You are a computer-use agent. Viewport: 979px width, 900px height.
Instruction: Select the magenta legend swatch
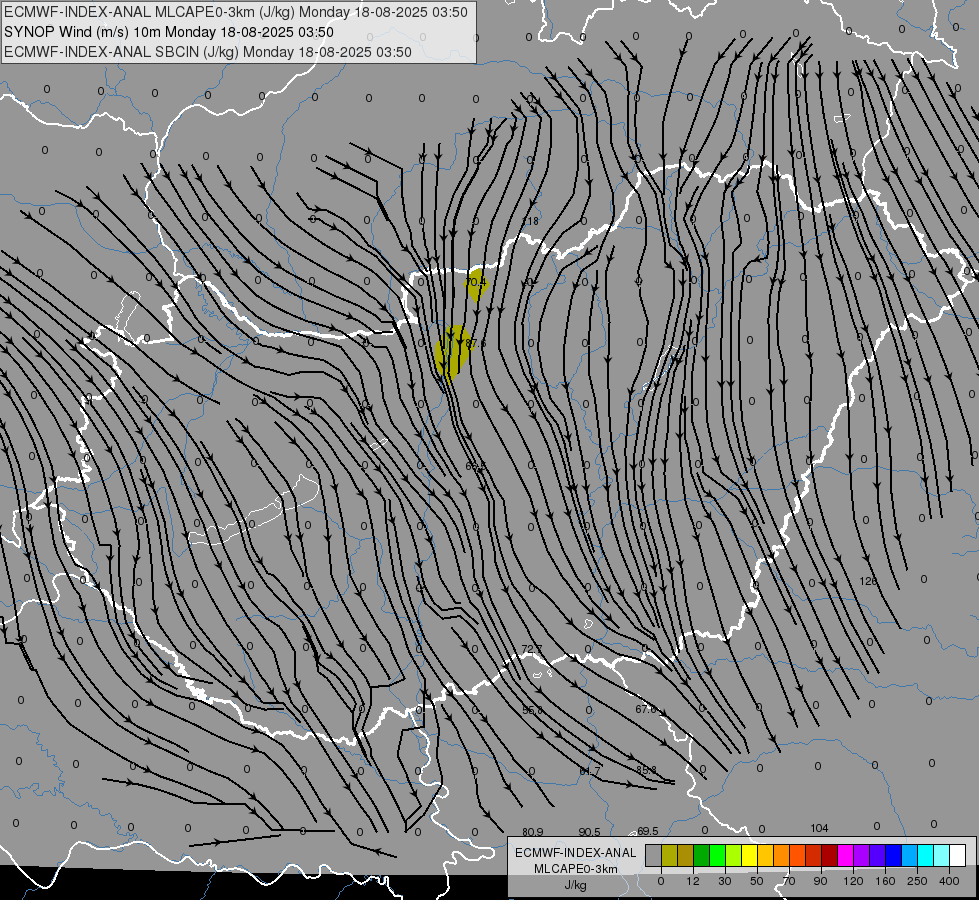pyautogui.click(x=846, y=855)
